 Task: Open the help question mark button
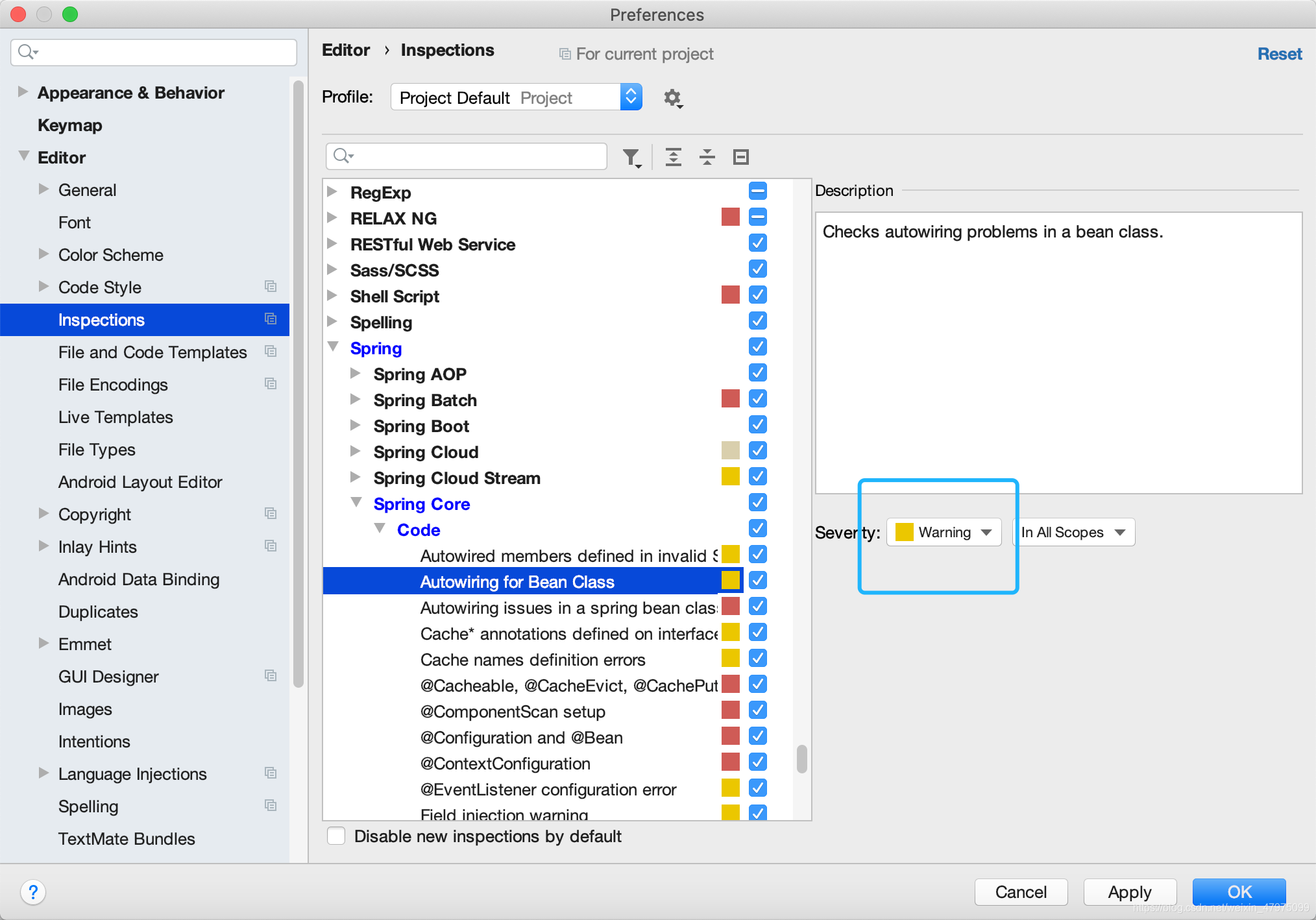pyautogui.click(x=33, y=892)
